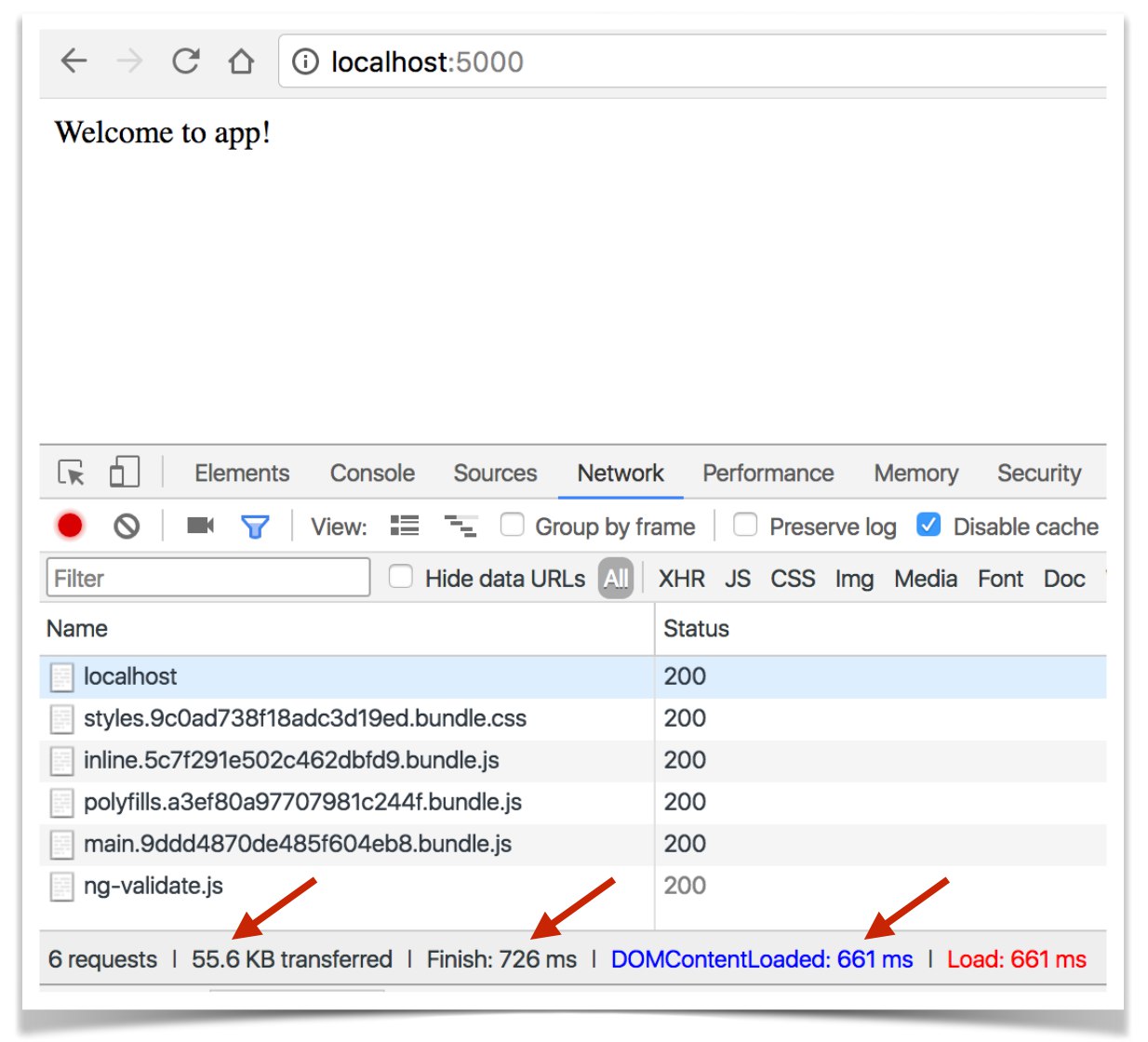
Task: Filter requests by XHR type
Action: (681, 579)
